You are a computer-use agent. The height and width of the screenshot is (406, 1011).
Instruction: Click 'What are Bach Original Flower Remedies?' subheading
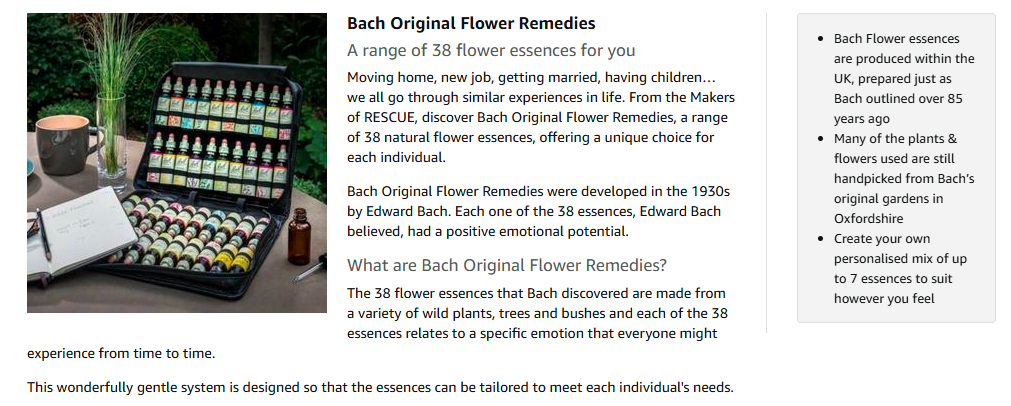[x=506, y=265]
